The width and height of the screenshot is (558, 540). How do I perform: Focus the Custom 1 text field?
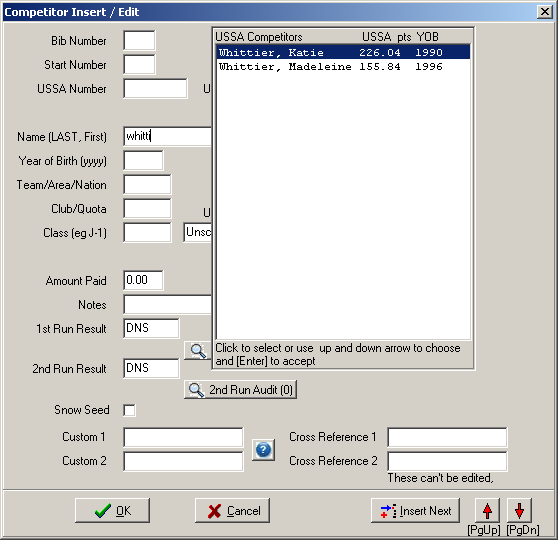183,437
